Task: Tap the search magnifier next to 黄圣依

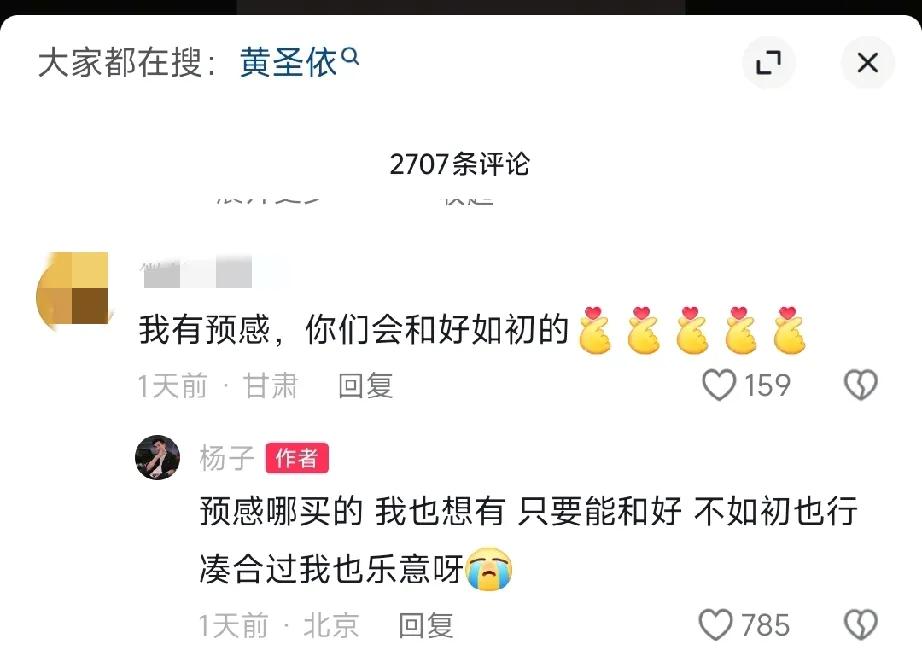Action: point(350,56)
